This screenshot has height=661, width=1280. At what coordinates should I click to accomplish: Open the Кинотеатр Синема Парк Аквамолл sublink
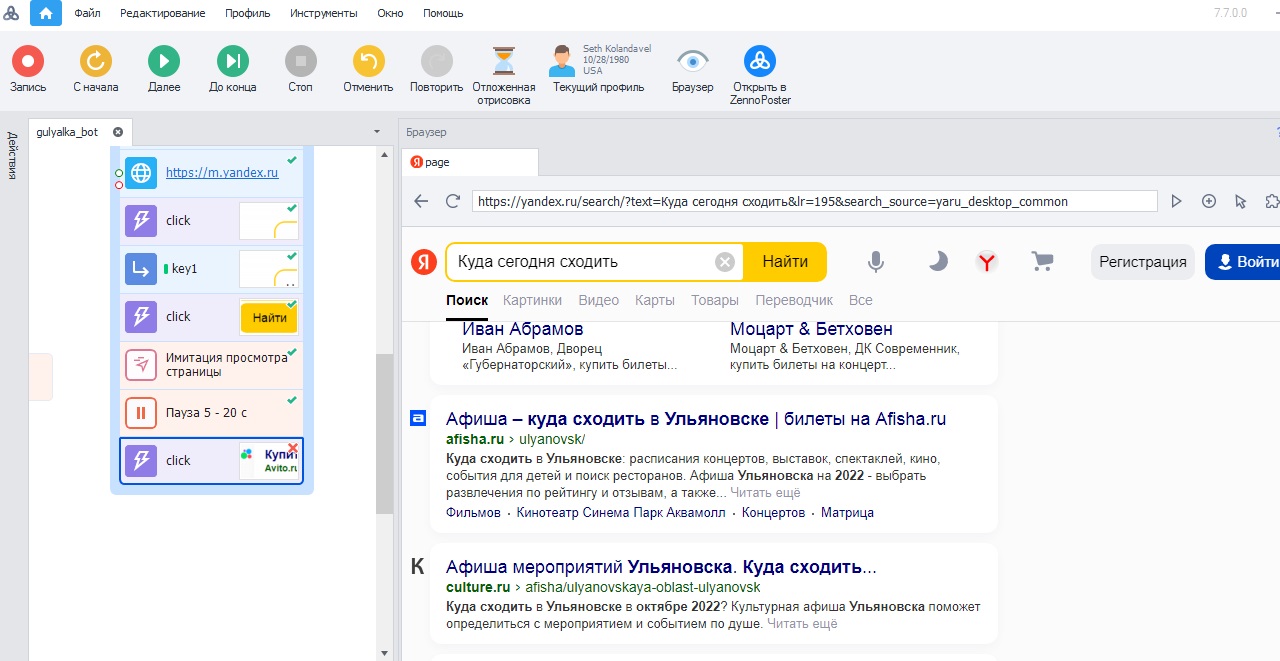click(x=623, y=512)
